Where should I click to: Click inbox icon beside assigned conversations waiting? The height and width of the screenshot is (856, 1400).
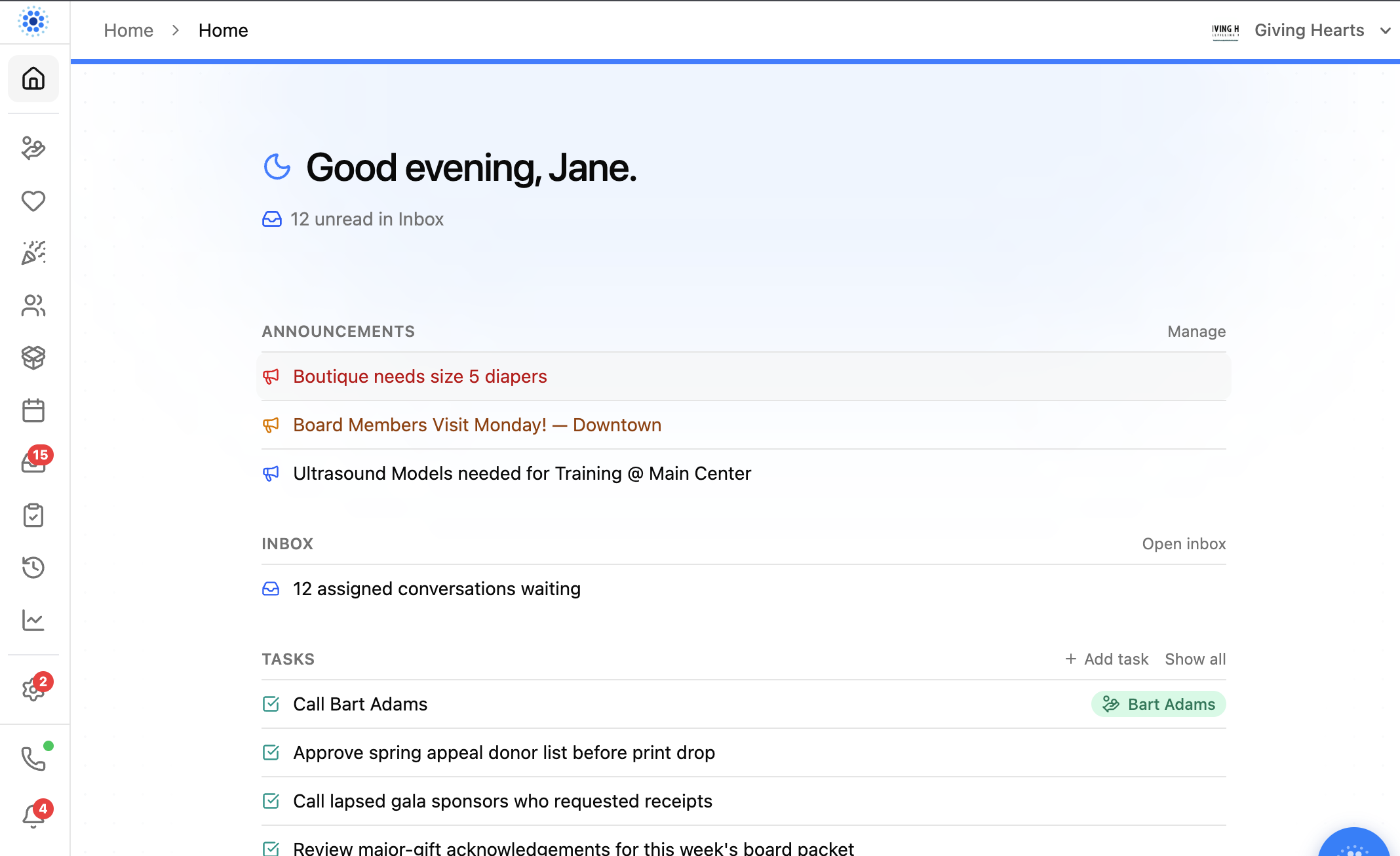tap(271, 589)
